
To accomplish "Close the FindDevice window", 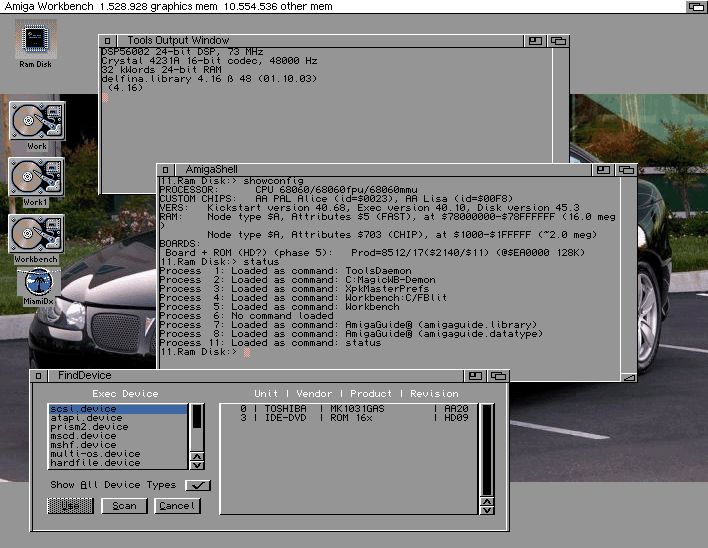I will click(x=38, y=376).
